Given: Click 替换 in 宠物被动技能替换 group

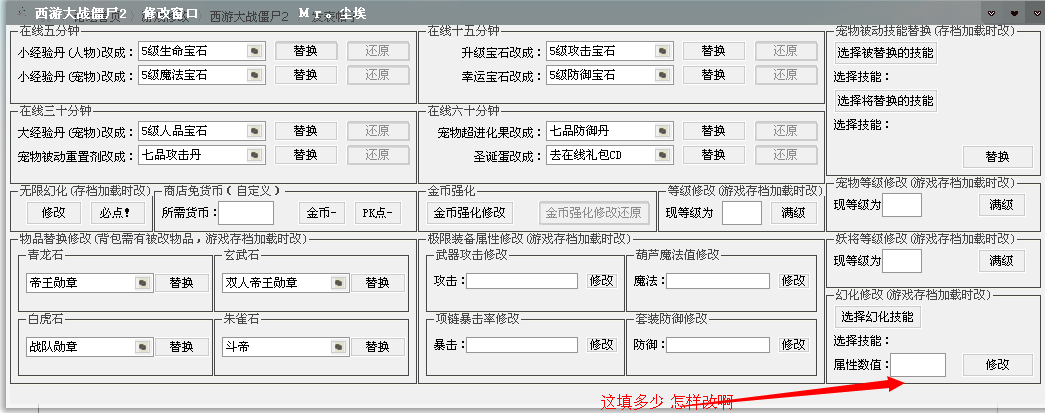Looking at the screenshot, I should tap(998, 157).
